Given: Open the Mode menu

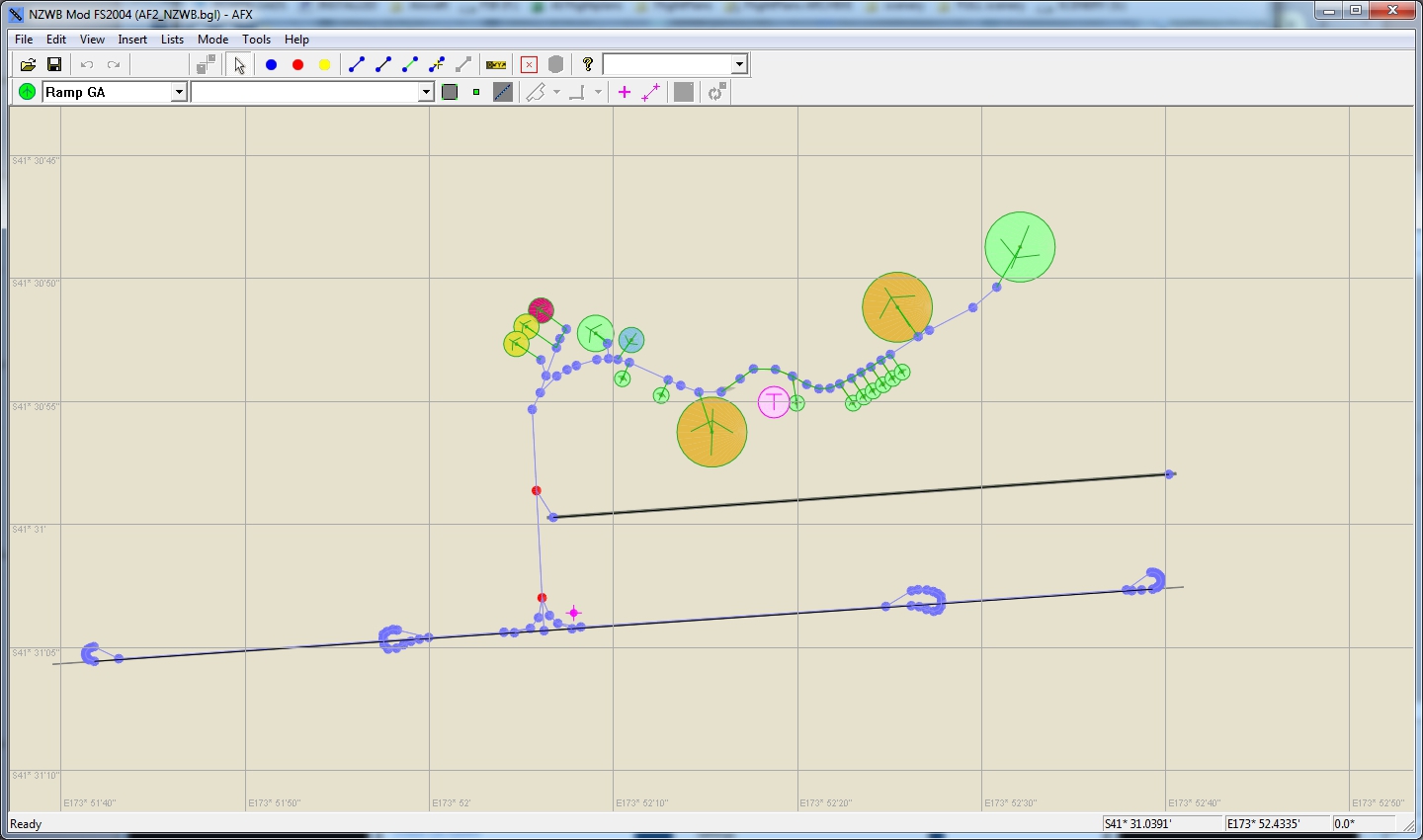Looking at the screenshot, I should 212,40.
